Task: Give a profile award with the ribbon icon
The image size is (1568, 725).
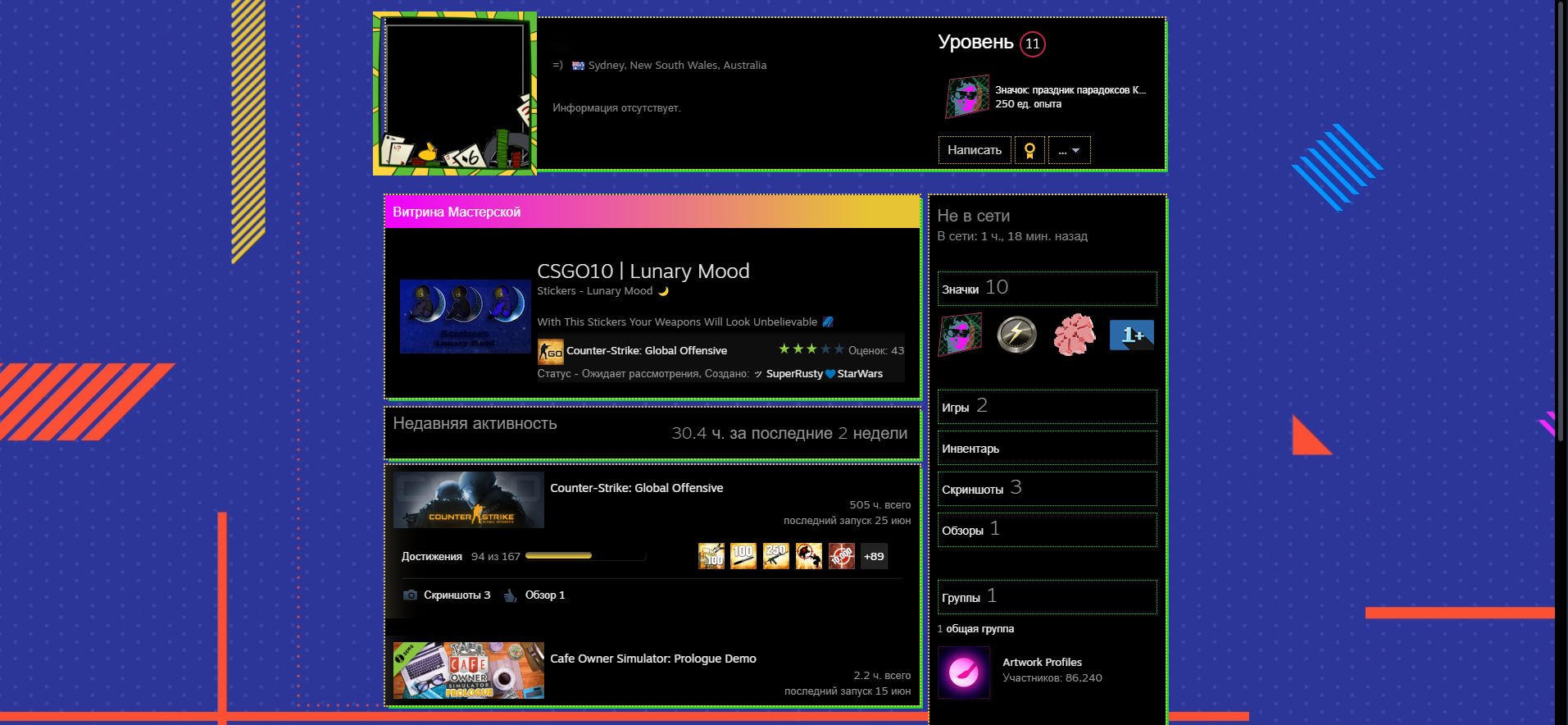Action: coord(1029,150)
